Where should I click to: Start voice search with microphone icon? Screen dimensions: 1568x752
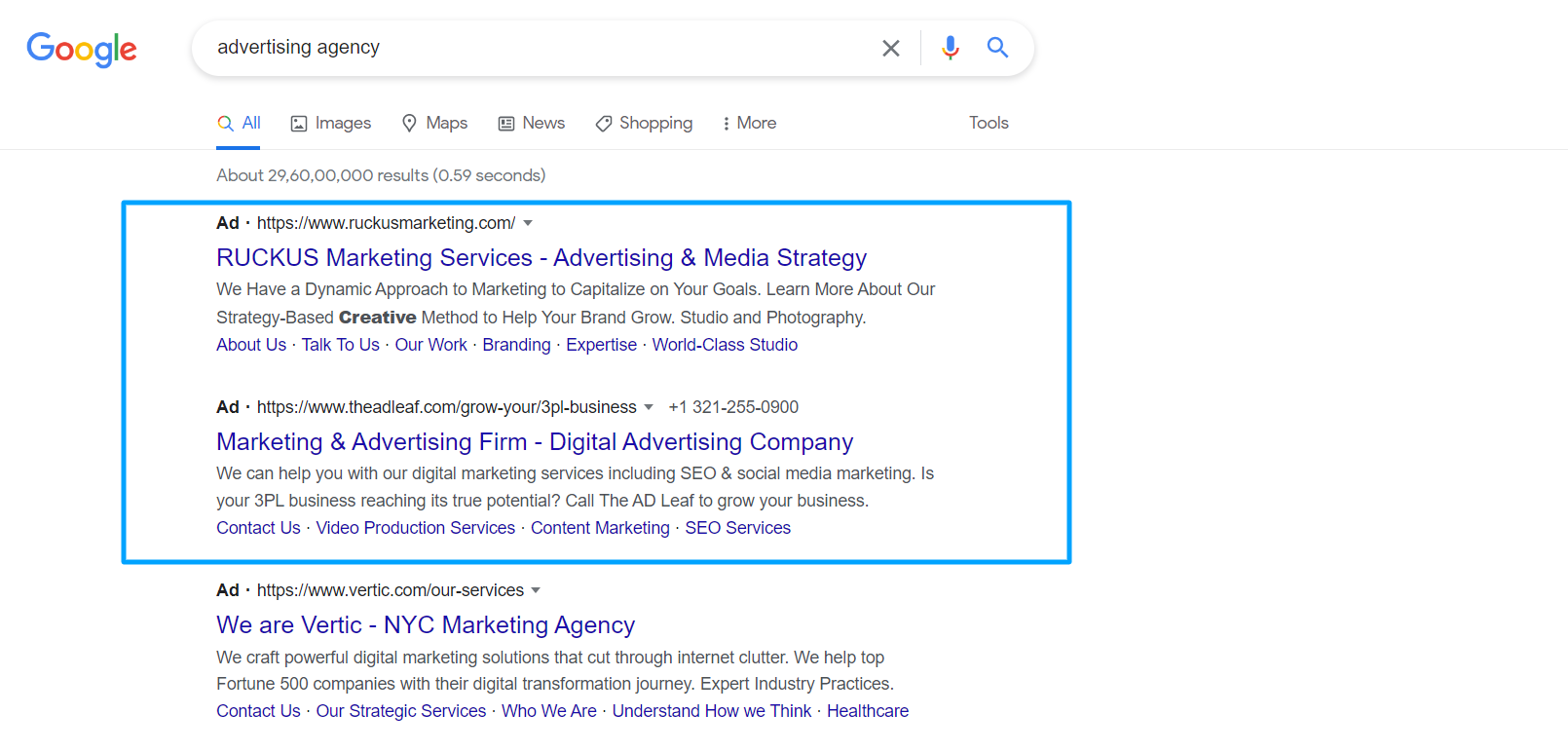[x=951, y=47]
